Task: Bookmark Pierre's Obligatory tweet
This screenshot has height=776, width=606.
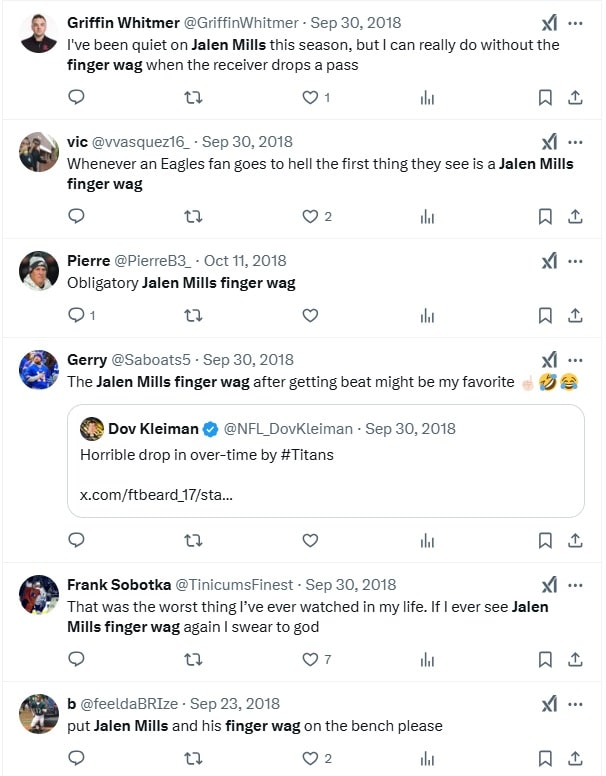Action: [545, 315]
